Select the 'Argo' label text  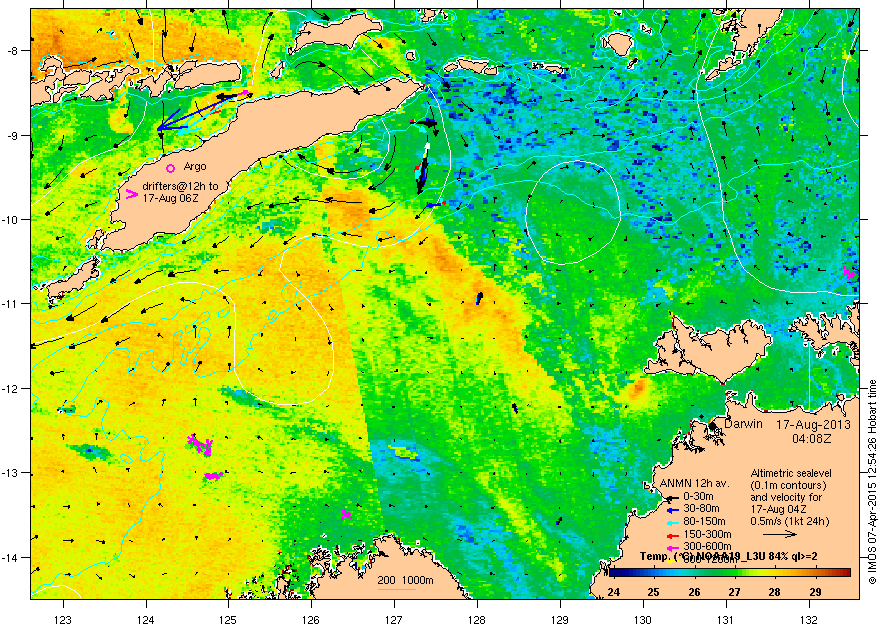pyautogui.click(x=195, y=167)
